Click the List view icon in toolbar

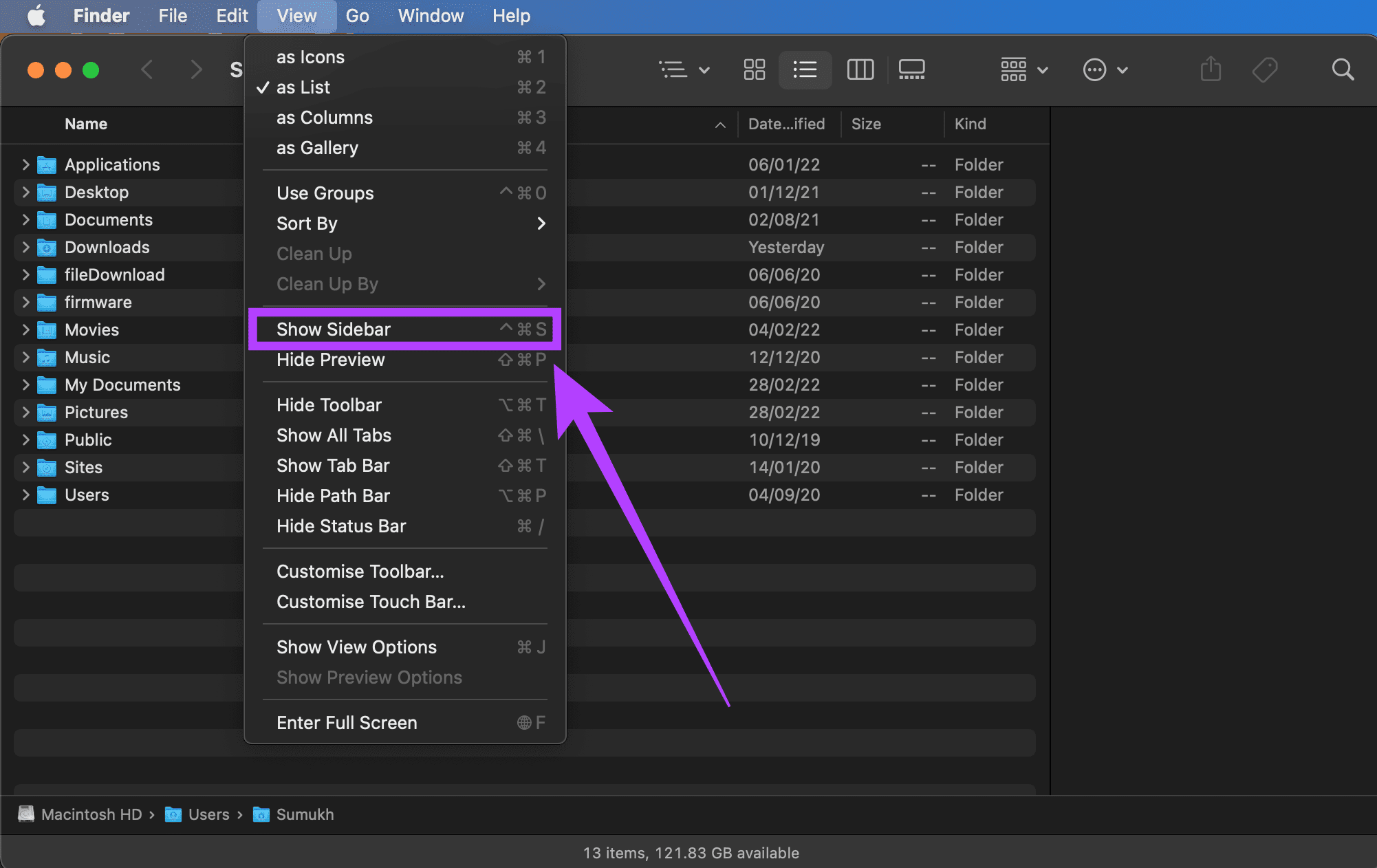coord(806,69)
